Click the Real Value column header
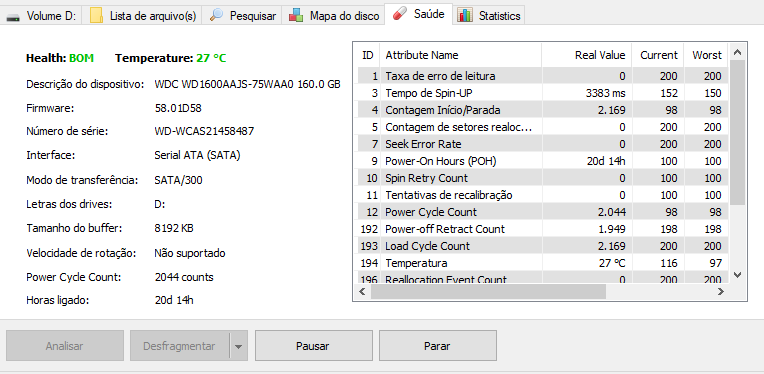This screenshot has width=764, height=374. 586,55
